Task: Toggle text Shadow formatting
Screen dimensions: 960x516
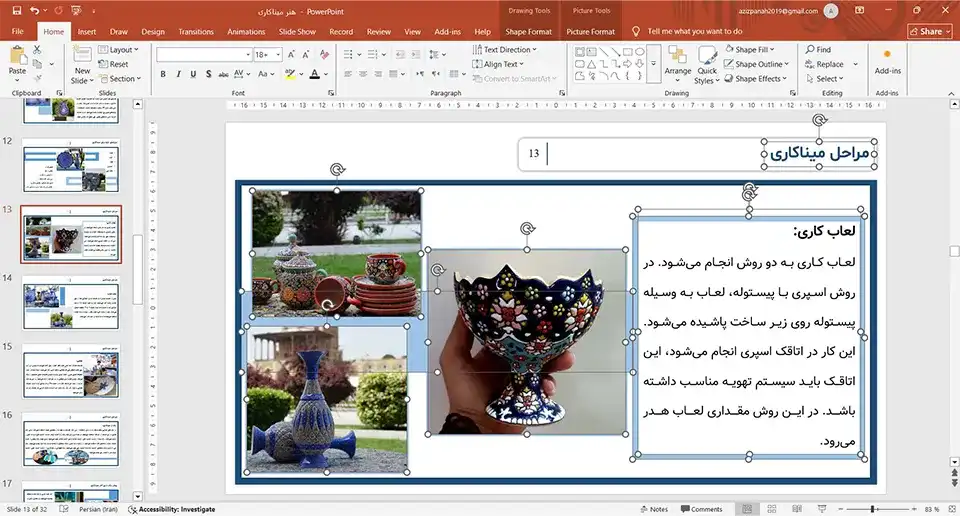Action: coord(208,74)
